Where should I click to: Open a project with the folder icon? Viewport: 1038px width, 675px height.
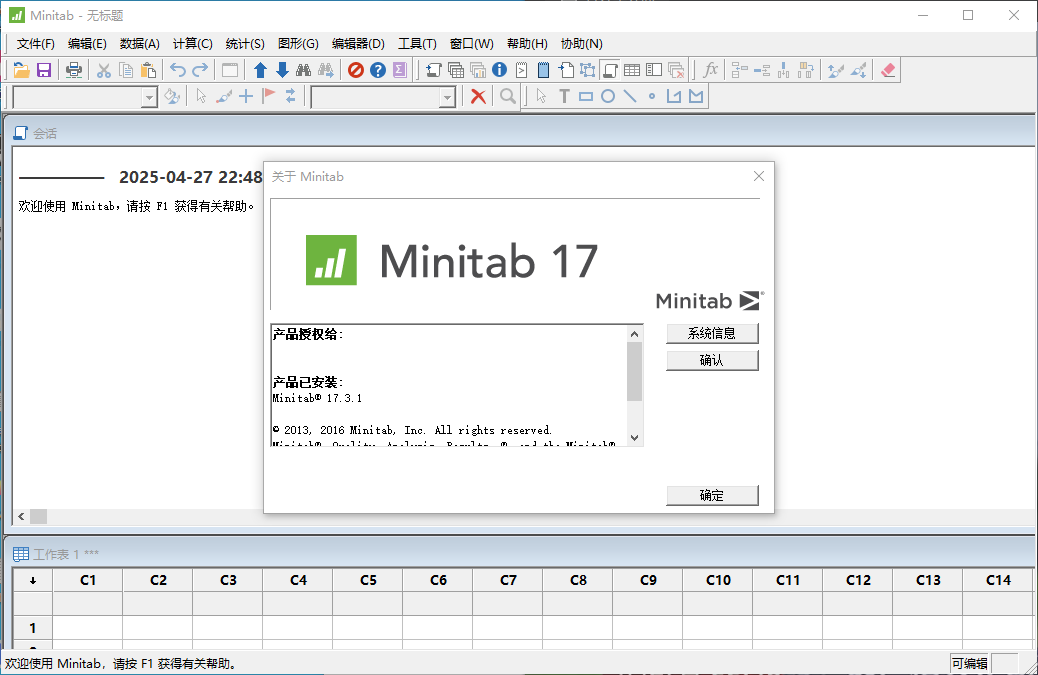tap(21, 70)
